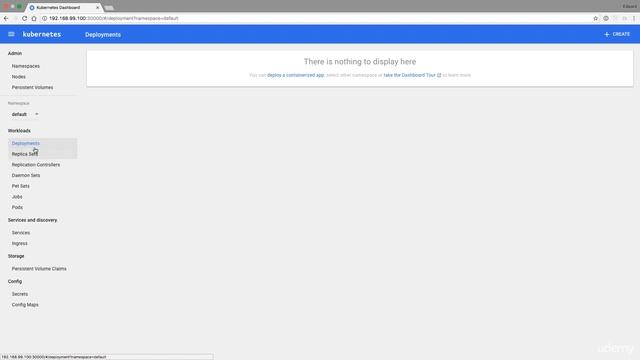Open Namespaces under Admin
This screenshot has width=640, height=360.
coord(26,66)
